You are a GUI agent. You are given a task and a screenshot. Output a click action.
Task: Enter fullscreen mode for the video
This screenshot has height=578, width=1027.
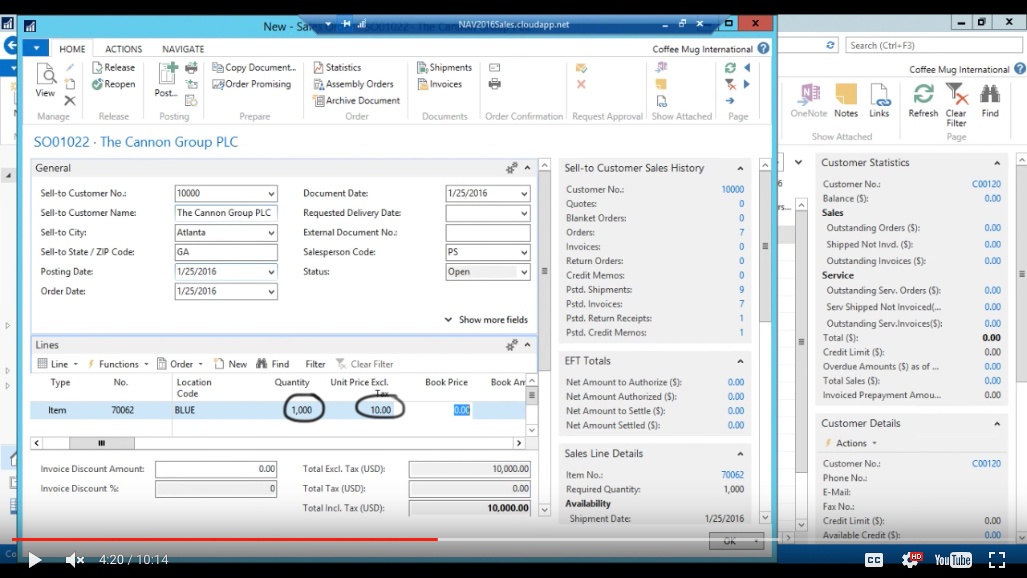[x=996, y=560]
